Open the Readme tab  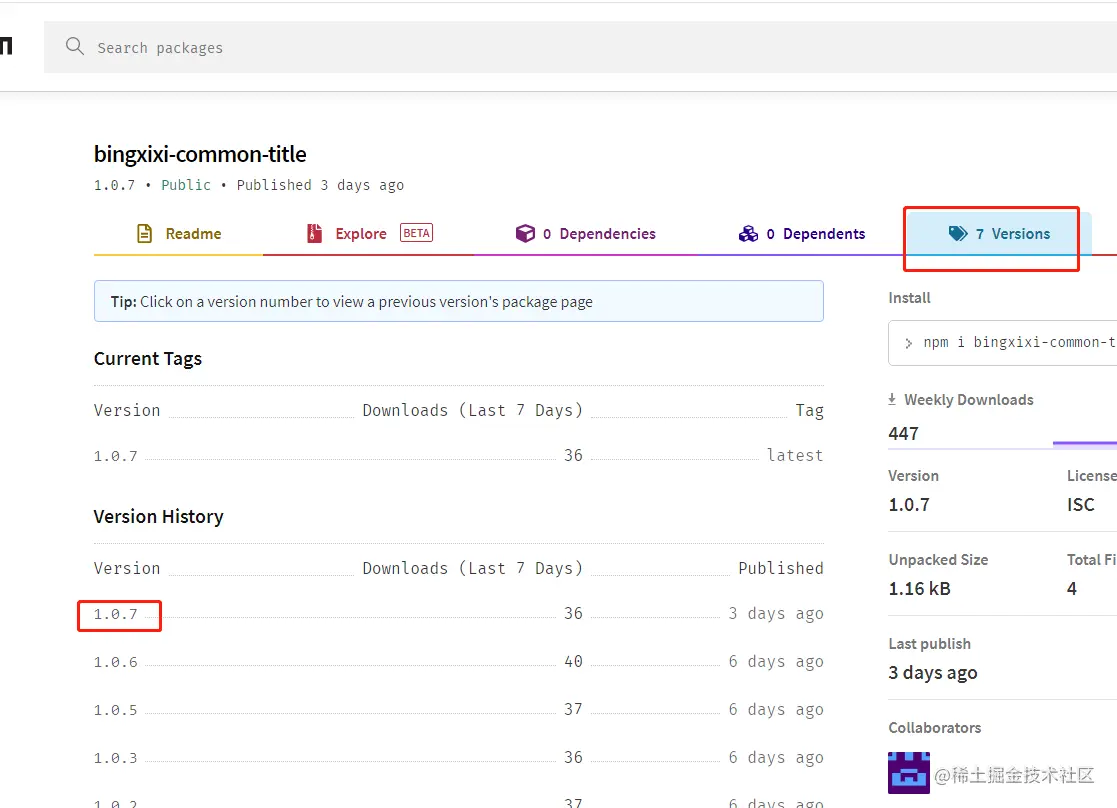[x=178, y=234]
